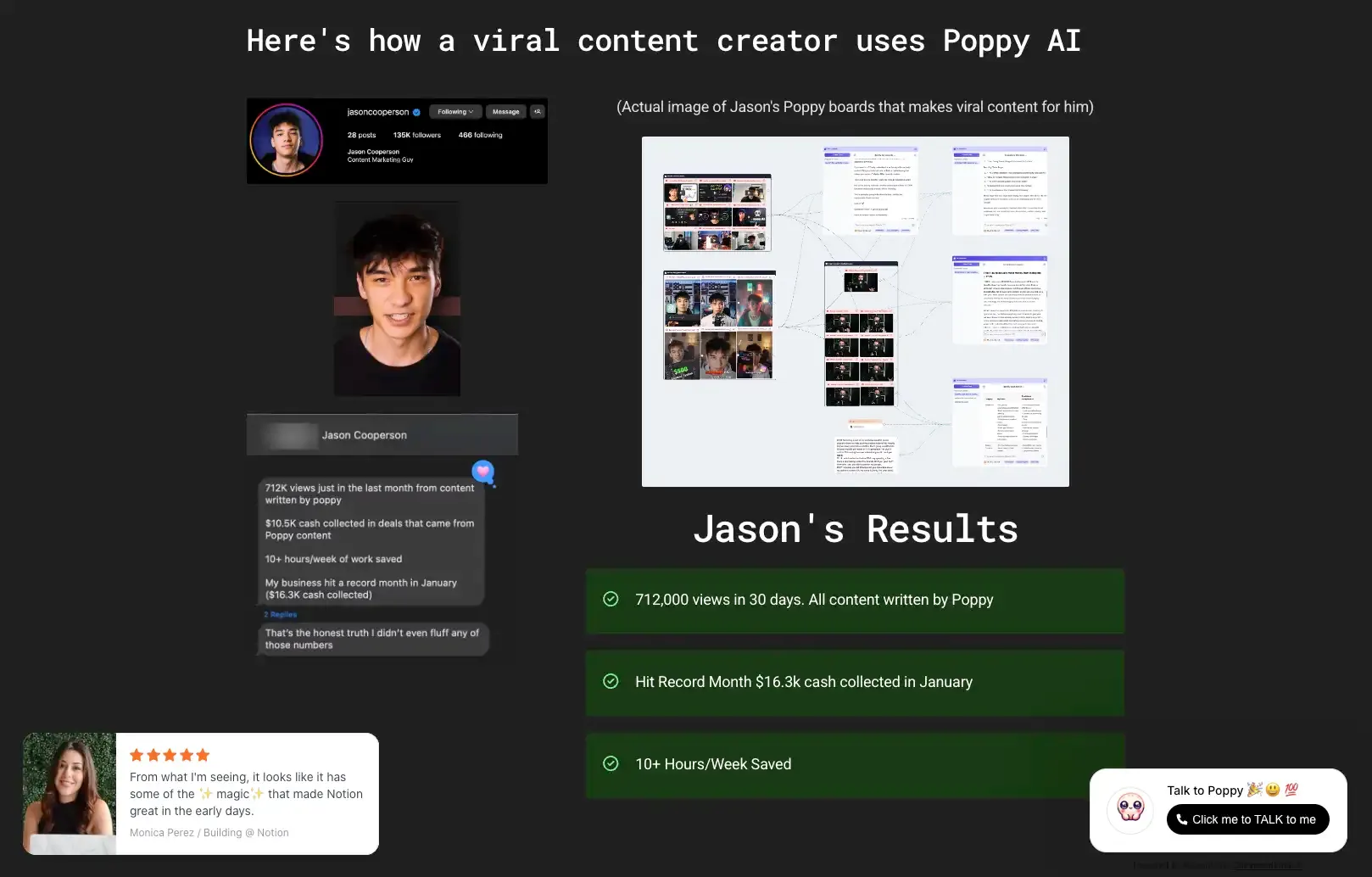Click 'Monica Perez / Building @ Notion' attribution
This screenshot has width=1372, height=877.
click(x=209, y=833)
